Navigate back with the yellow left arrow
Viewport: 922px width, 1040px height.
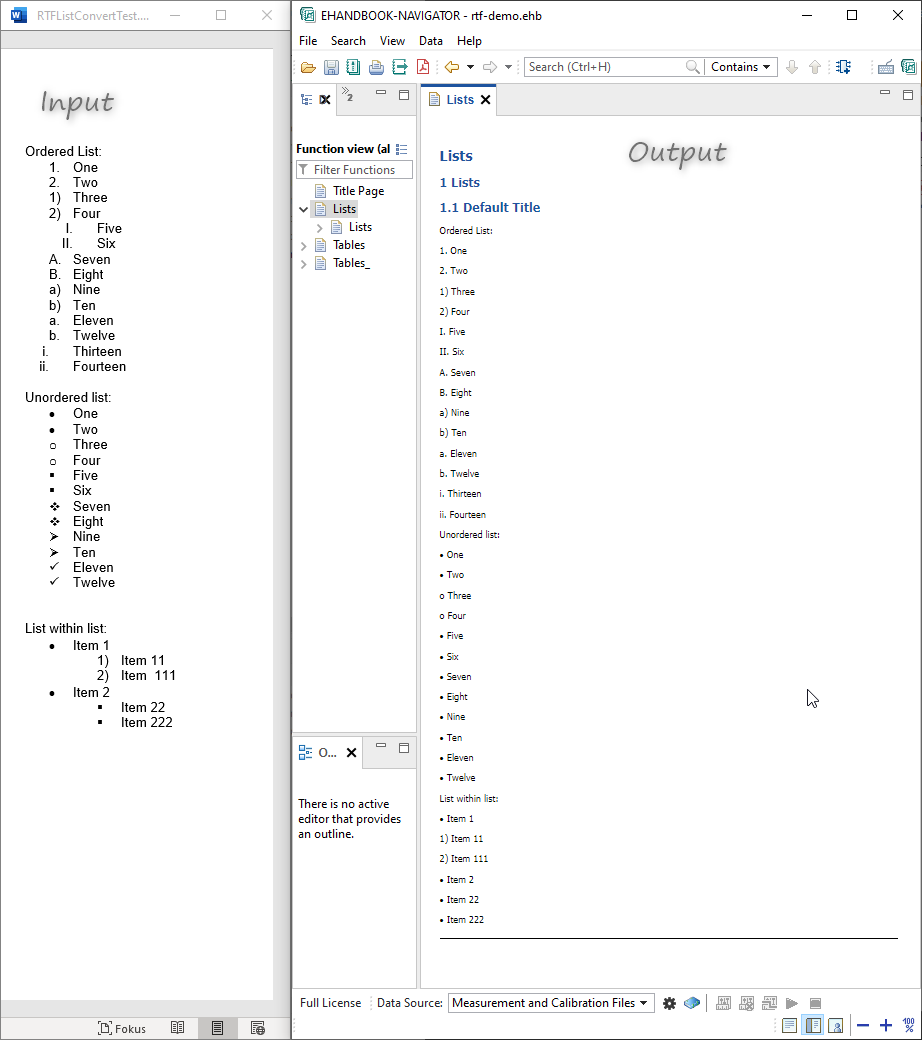click(x=451, y=67)
